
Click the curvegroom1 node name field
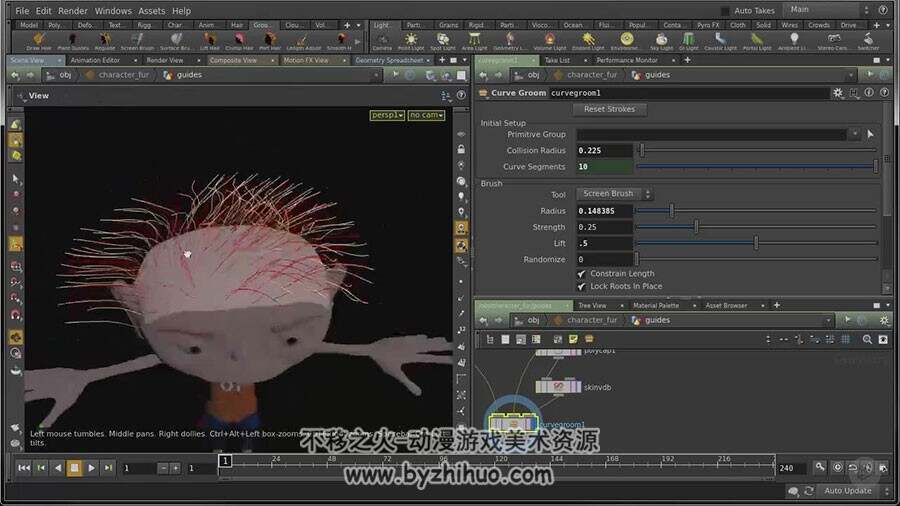pos(689,93)
